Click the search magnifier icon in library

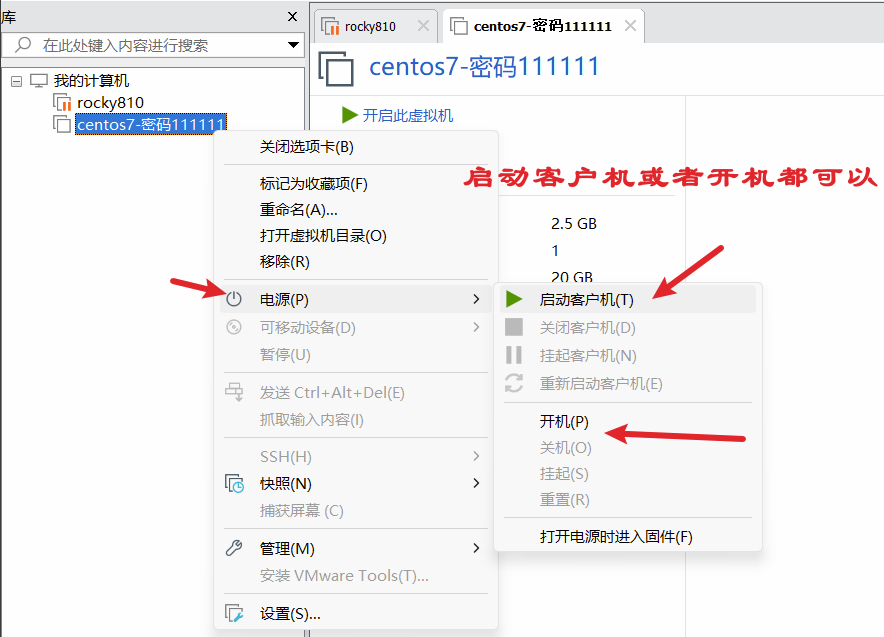tap(23, 45)
